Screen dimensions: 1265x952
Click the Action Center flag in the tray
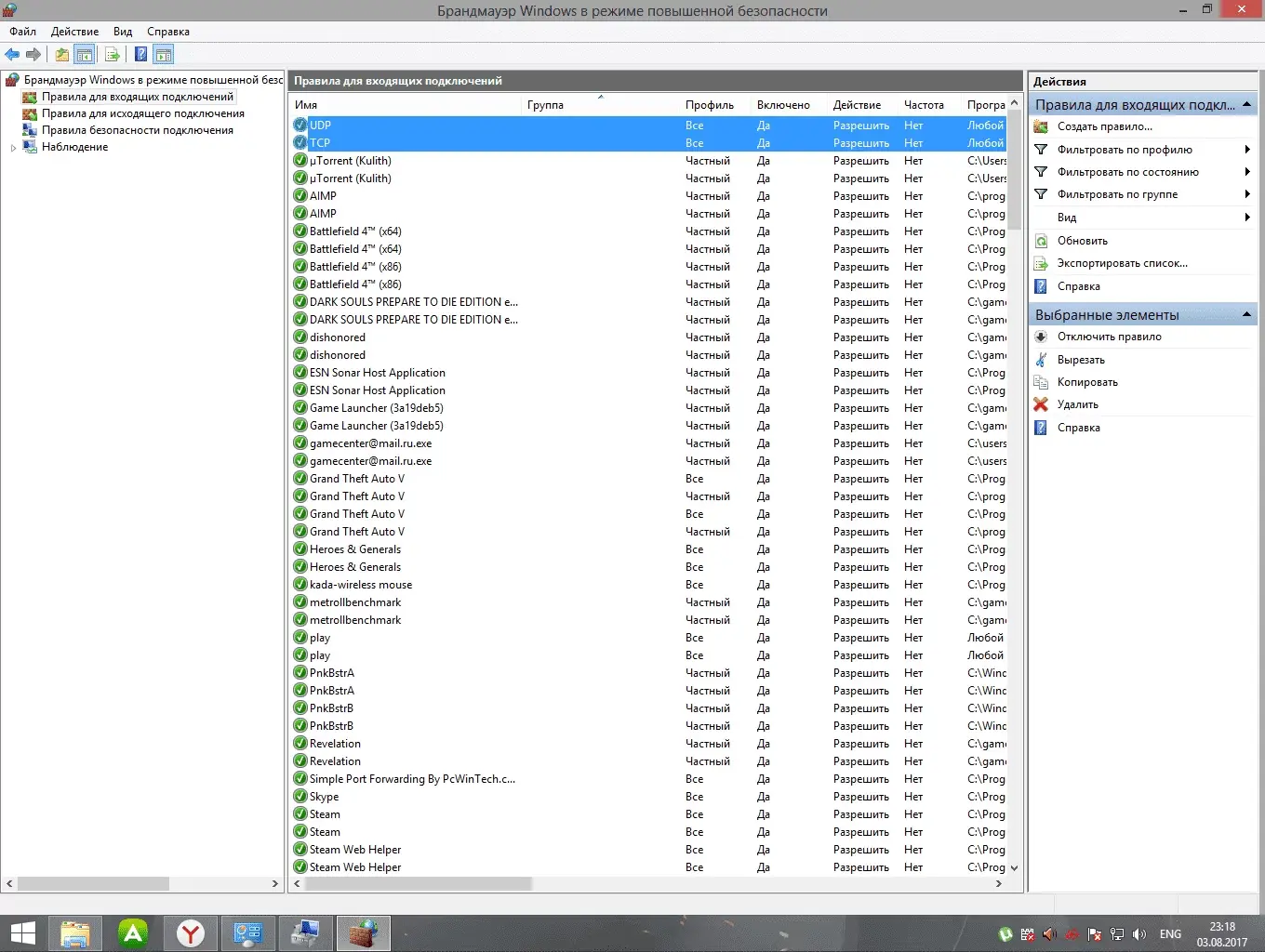click(1095, 934)
